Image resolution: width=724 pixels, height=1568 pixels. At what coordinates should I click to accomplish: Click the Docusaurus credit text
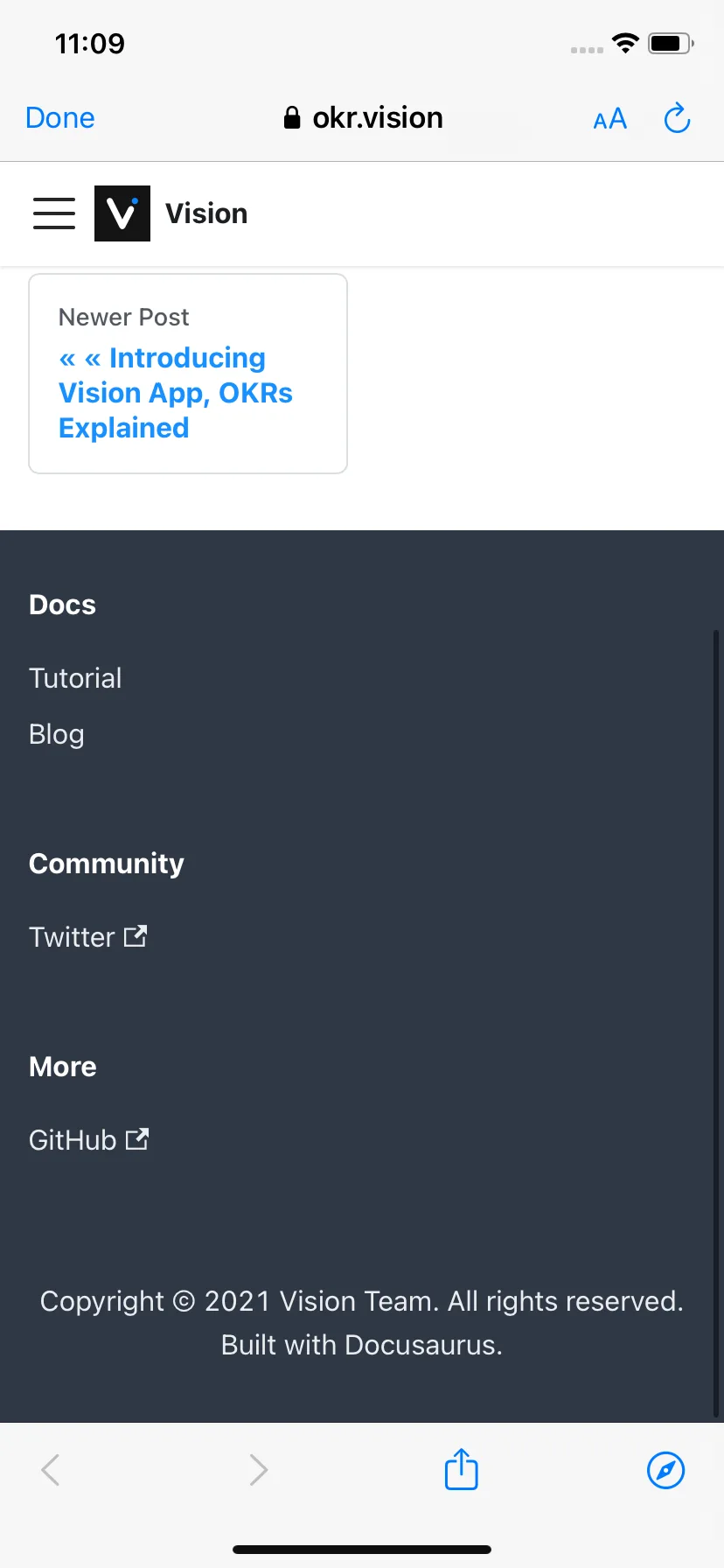click(362, 1345)
